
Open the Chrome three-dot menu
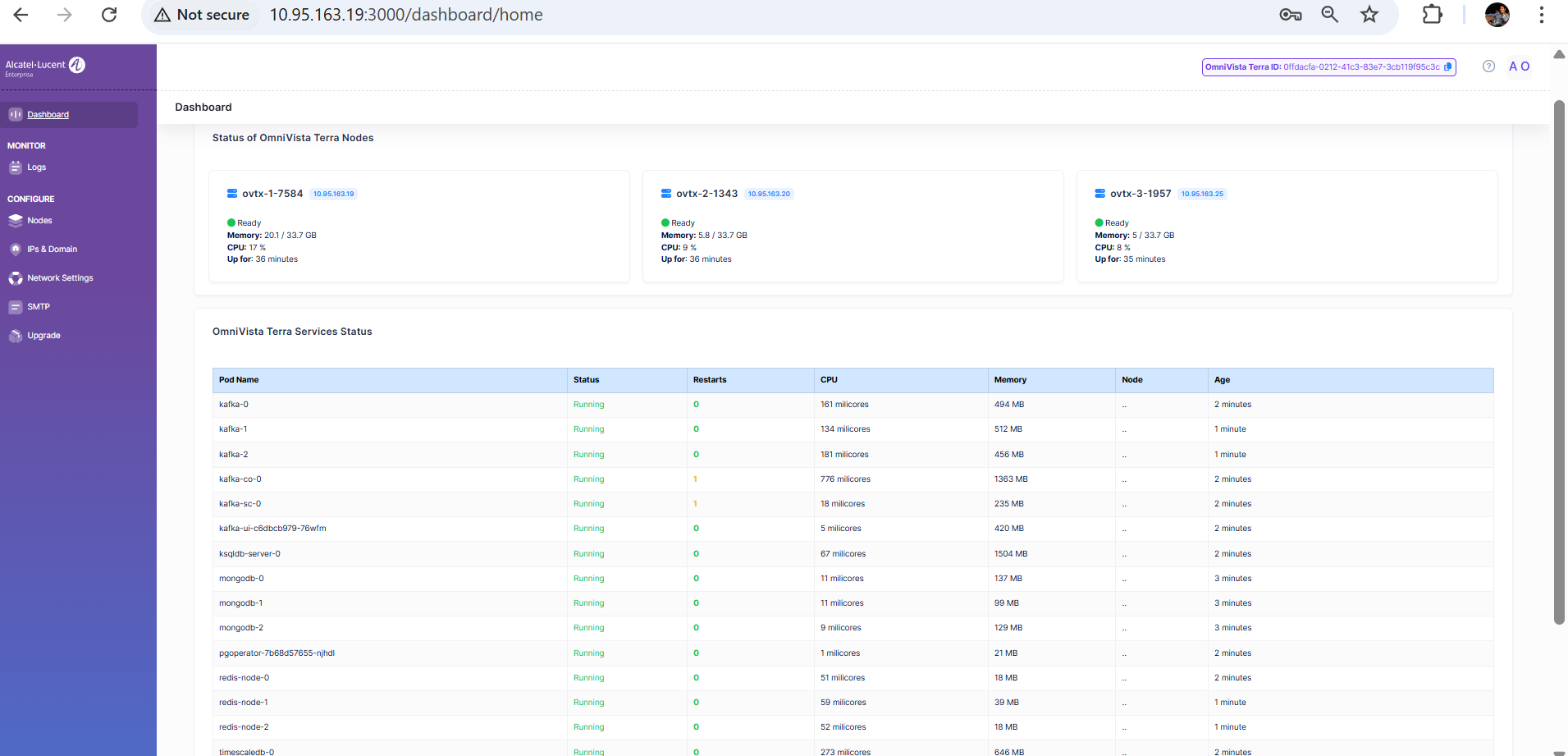[x=1542, y=15]
